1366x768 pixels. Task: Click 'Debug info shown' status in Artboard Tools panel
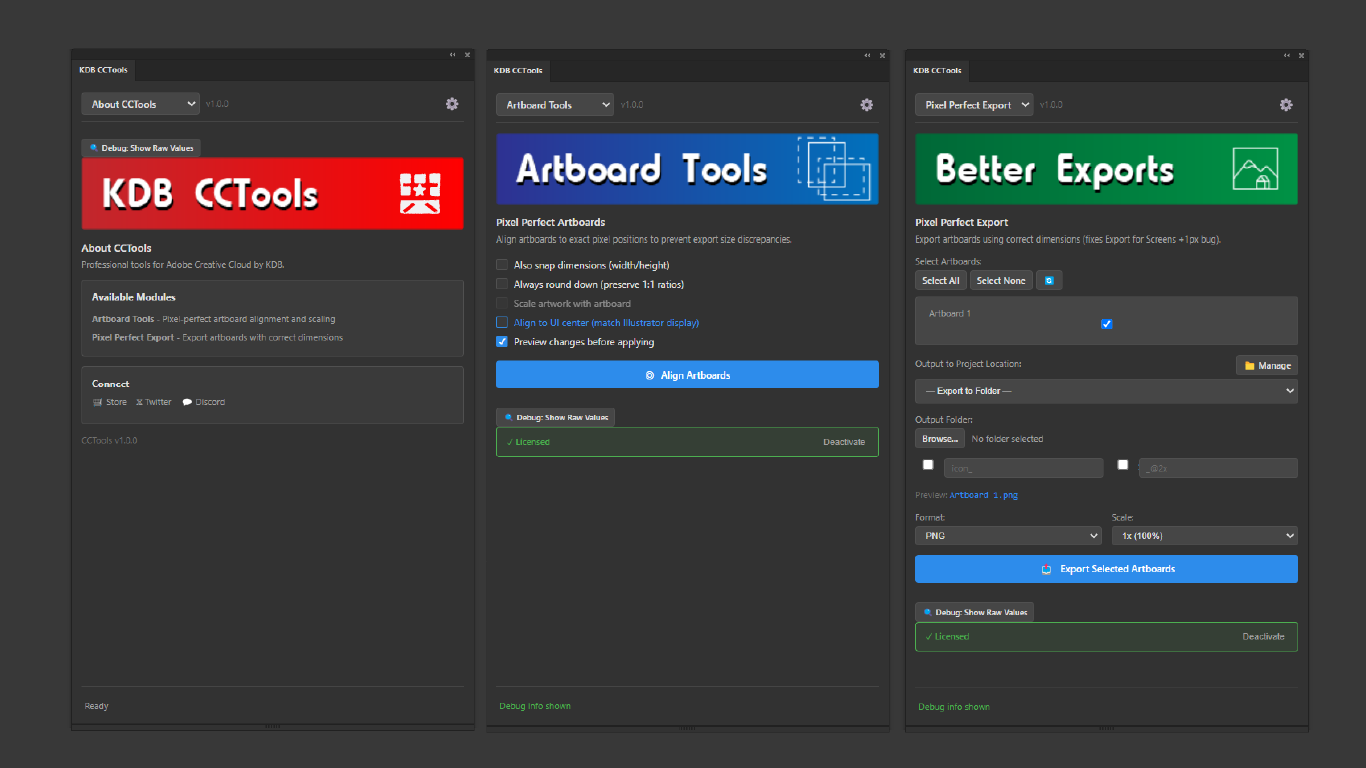tap(535, 706)
